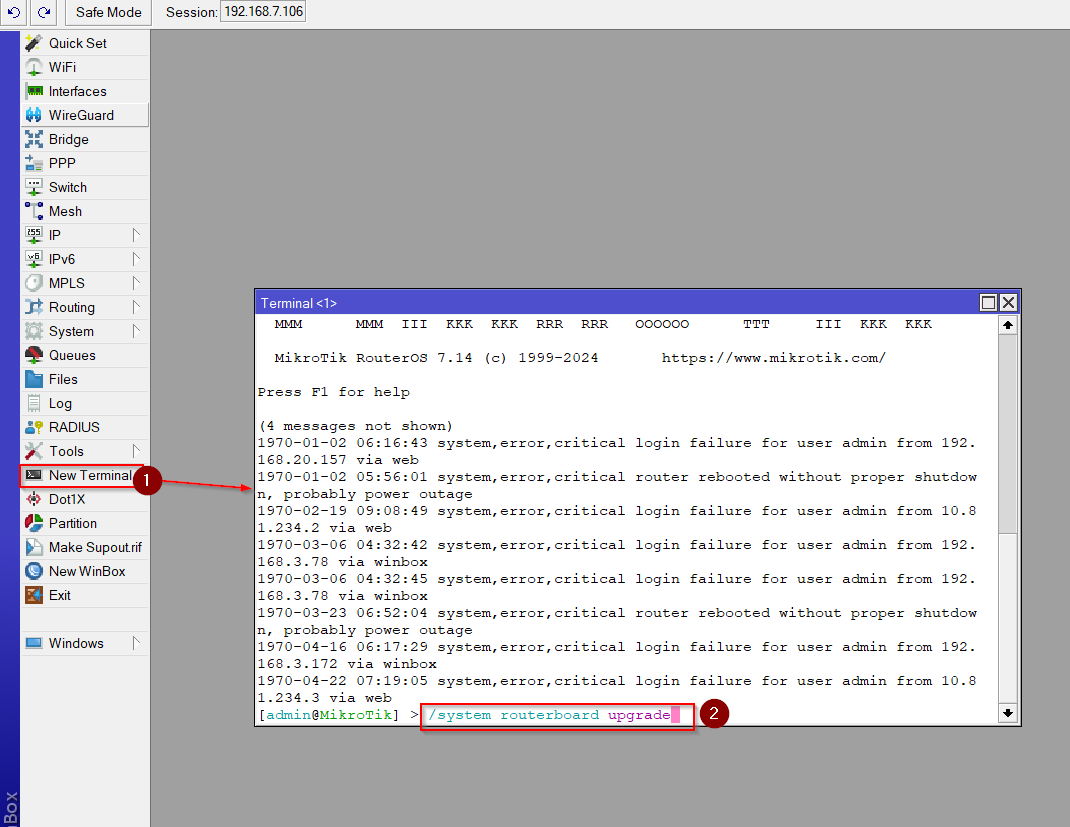This screenshot has width=1070, height=827.
Task: Click the https://www.mikrotik.com/ URL in terminal
Action: pos(773,358)
